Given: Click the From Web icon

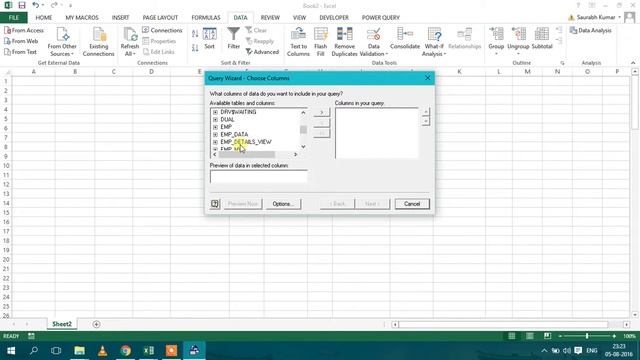Looking at the screenshot, I should point(7,41).
